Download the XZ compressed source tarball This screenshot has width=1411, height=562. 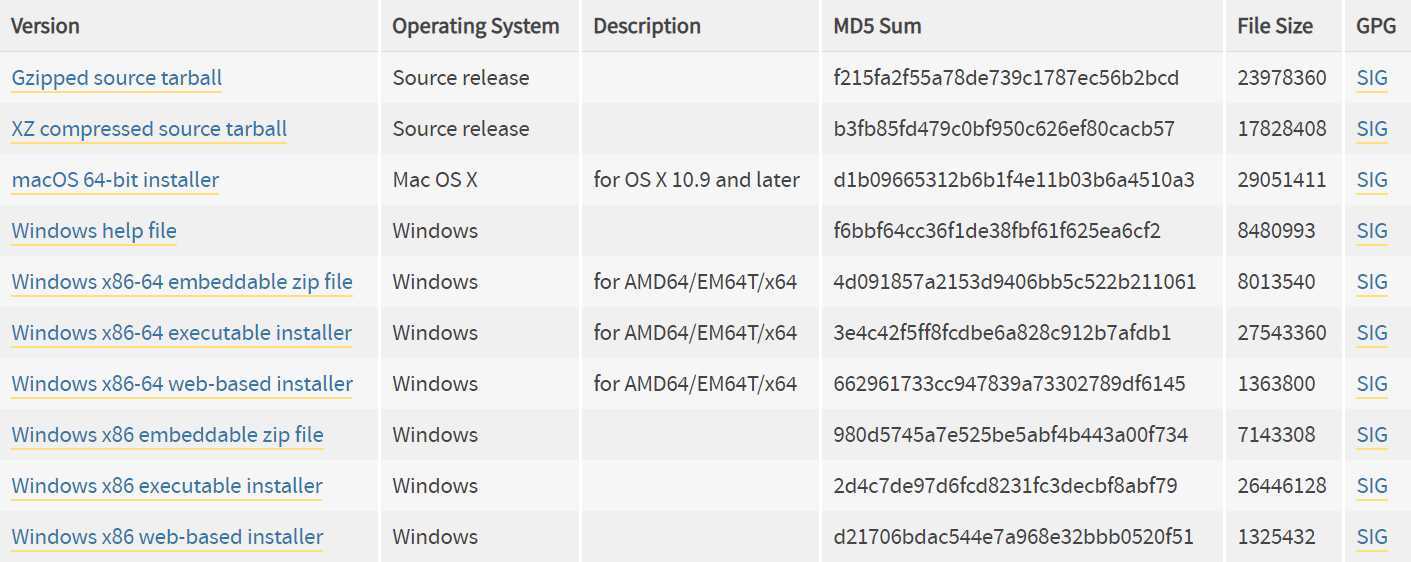pyautogui.click(x=149, y=129)
